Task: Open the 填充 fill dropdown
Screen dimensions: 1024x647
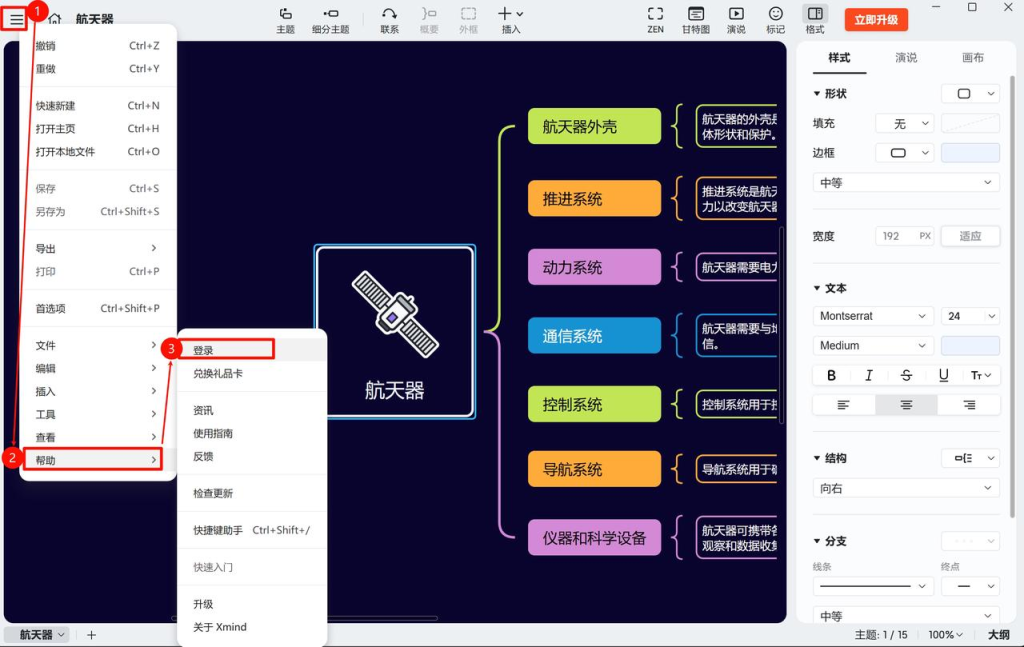Action: point(905,123)
